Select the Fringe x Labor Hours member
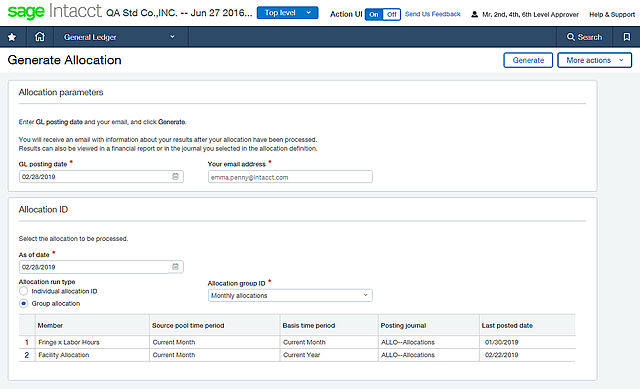The height and width of the screenshot is (389, 640). pyautogui.click(x=69, y=342)
